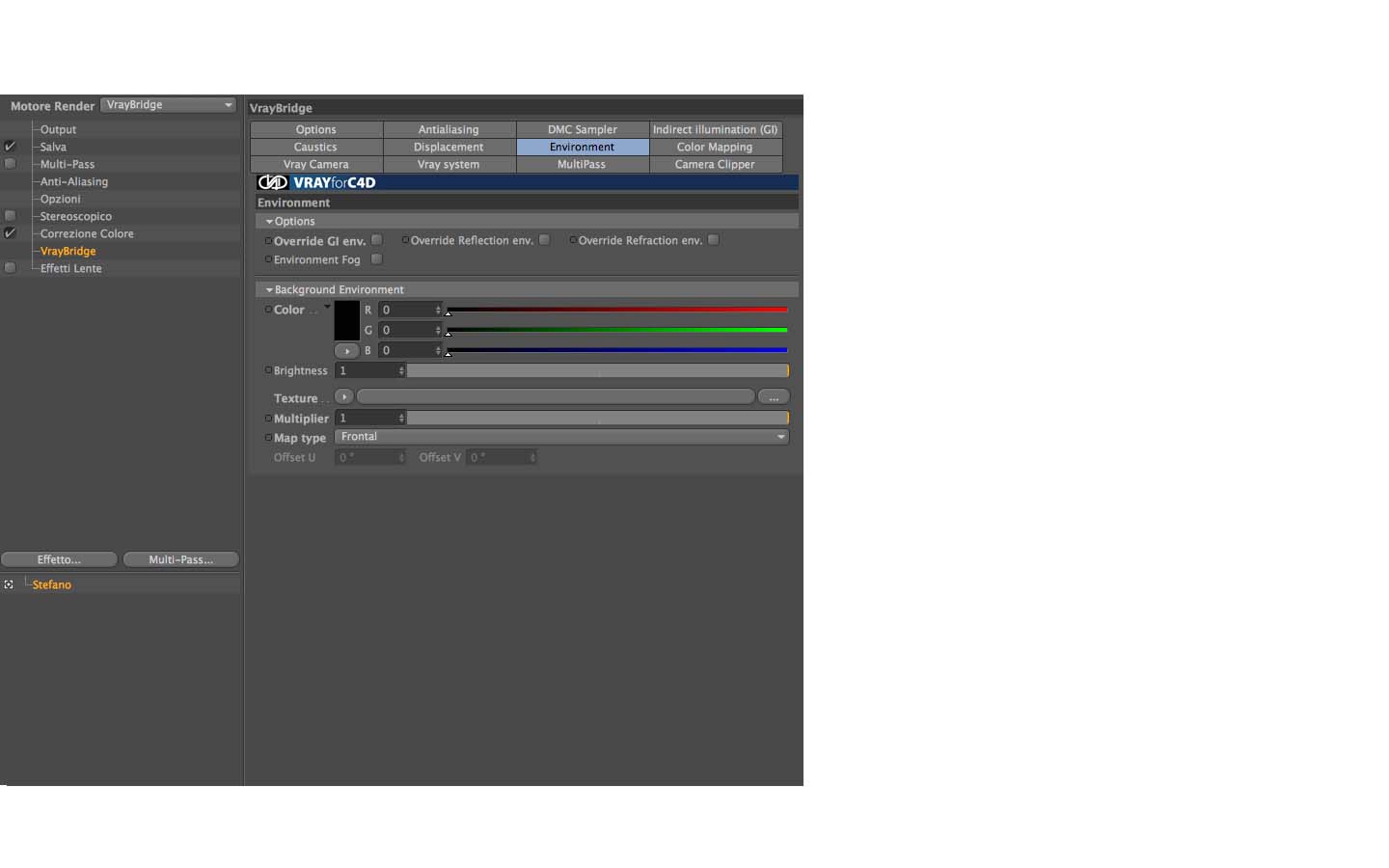Select the Stefano render setting

pos(52,584)
